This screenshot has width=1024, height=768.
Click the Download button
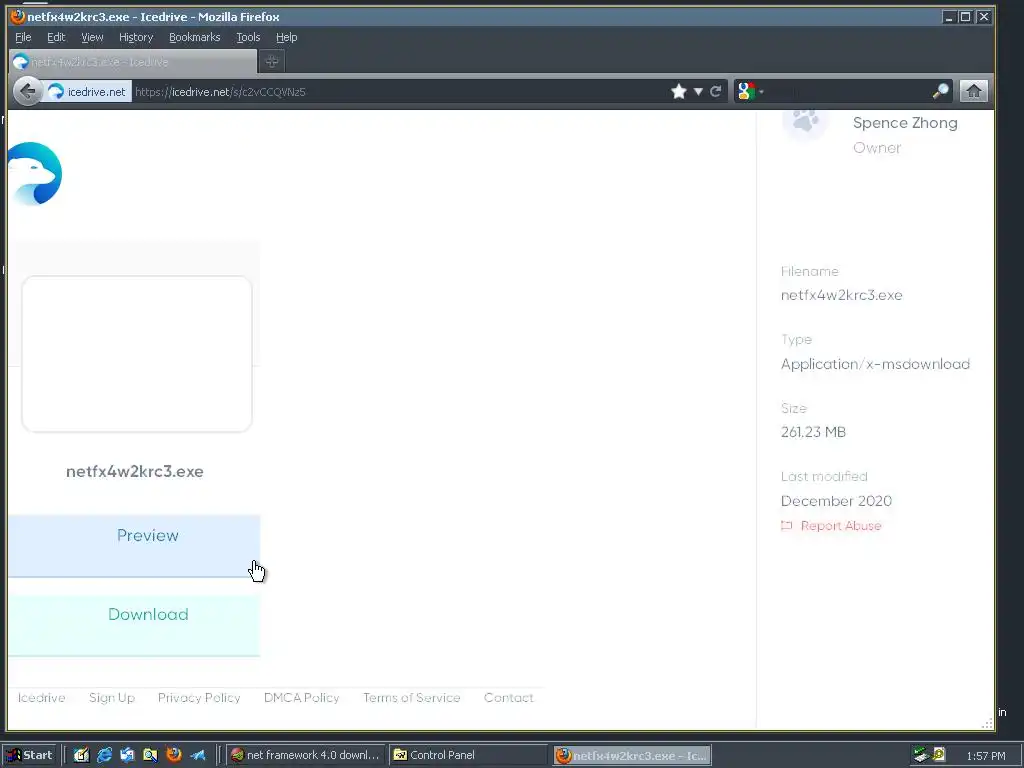coord(135,625)
